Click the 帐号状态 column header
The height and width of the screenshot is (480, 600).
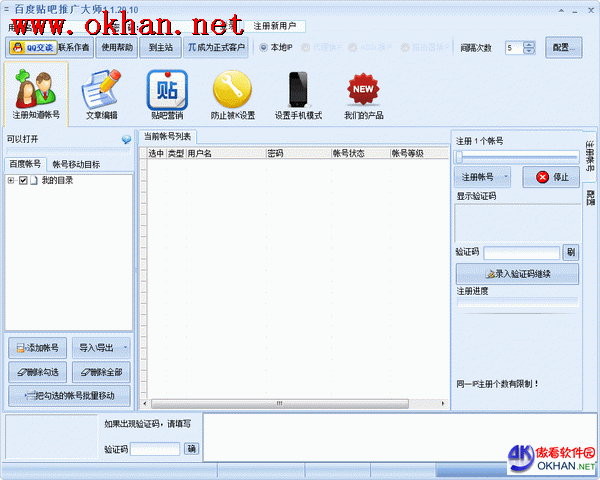(x=361, y=153)
